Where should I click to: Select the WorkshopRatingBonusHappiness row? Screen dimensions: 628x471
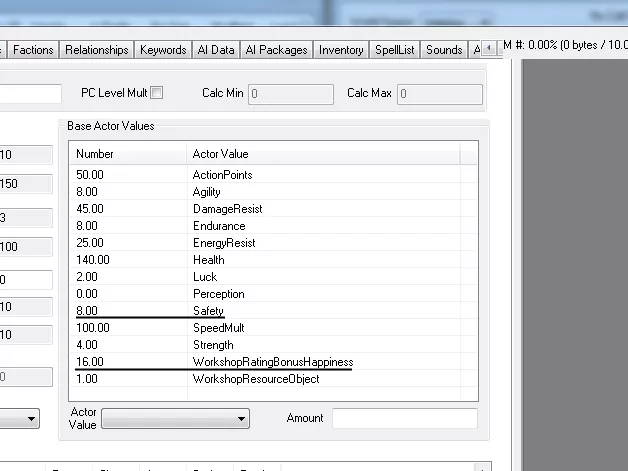pyautogui.click(x=274, y=362)
